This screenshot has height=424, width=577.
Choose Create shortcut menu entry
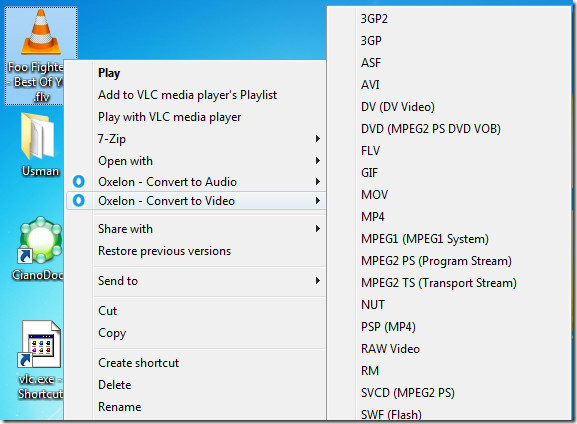pyautogui.click(x=138, y=363)
